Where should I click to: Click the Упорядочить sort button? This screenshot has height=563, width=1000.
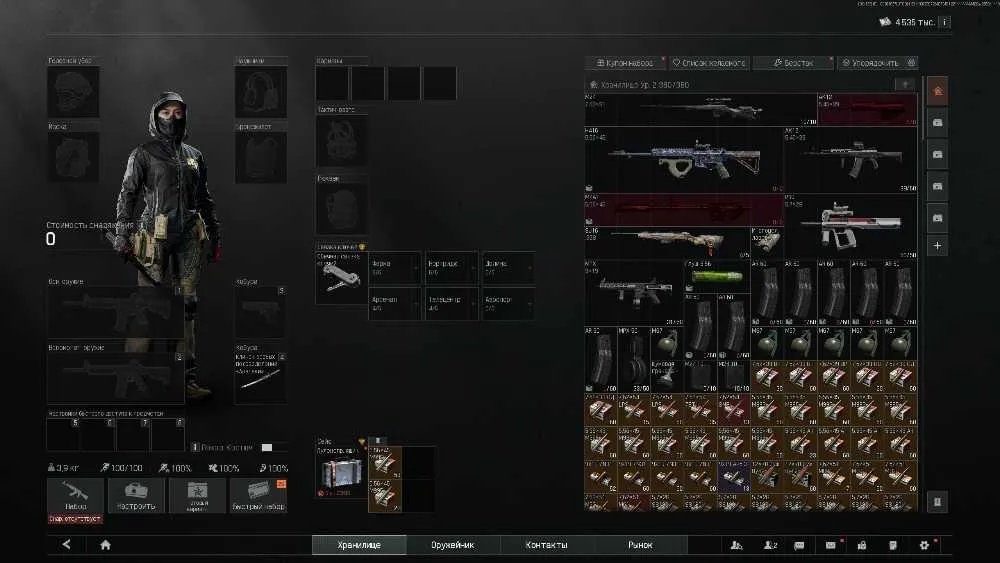pyautogui.click(x=878, y=62)
